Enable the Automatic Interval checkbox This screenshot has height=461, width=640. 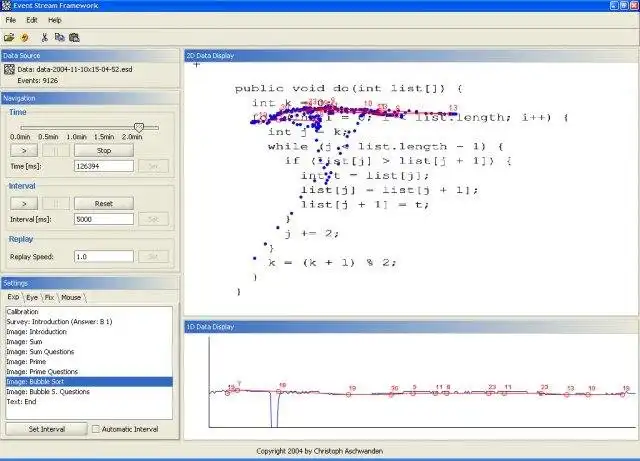pyautogui.click(x=96, y=429)
